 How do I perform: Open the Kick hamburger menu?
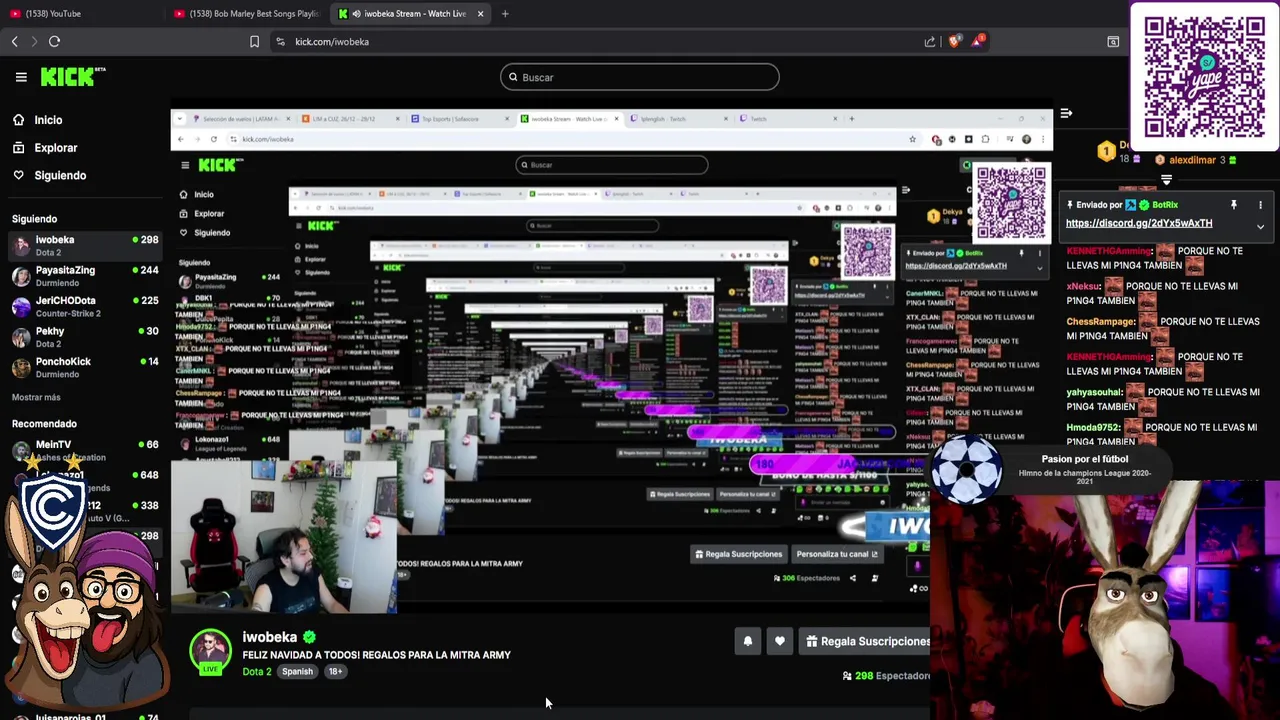pyautogui.click(x=20, y=77)
